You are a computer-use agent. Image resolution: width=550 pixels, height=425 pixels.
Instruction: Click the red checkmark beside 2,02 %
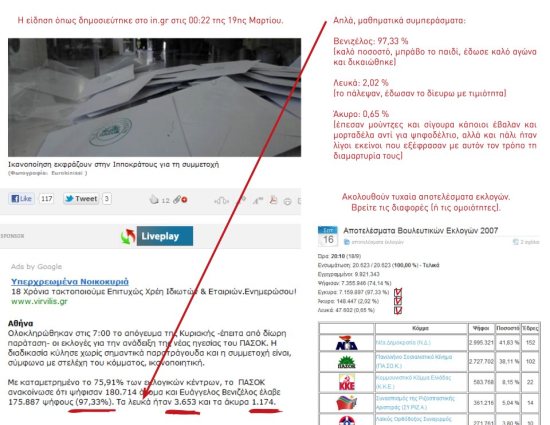(398, 301)
